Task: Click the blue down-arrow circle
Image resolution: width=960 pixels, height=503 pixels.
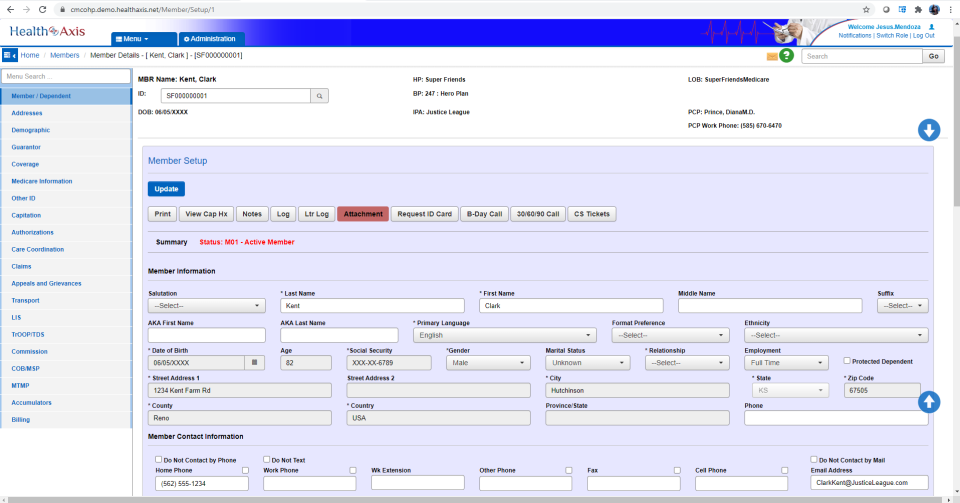Action: [x=929, y=130]
